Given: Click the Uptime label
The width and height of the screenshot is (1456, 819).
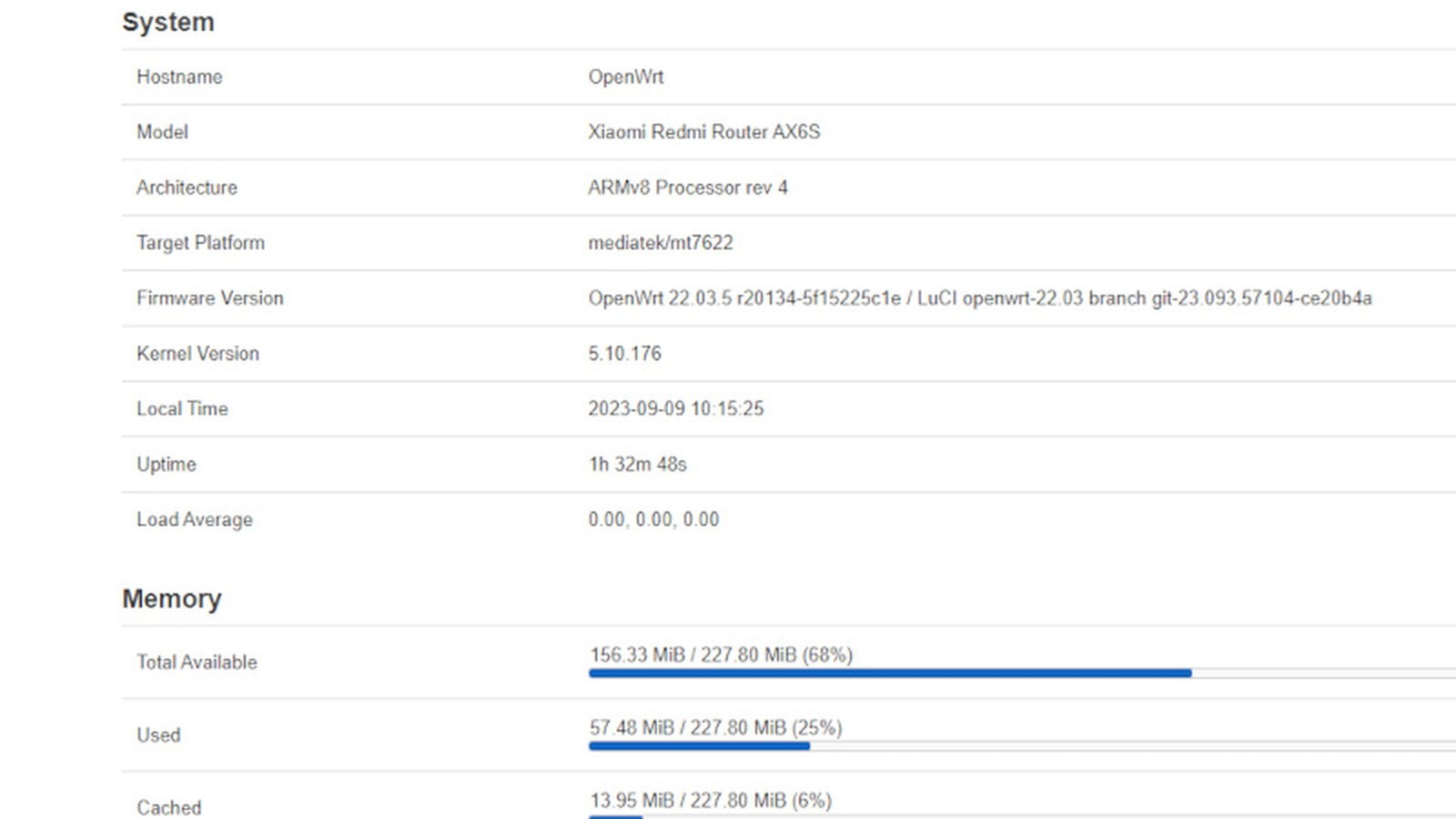Looking at the screenshot, I should point(167,464).
